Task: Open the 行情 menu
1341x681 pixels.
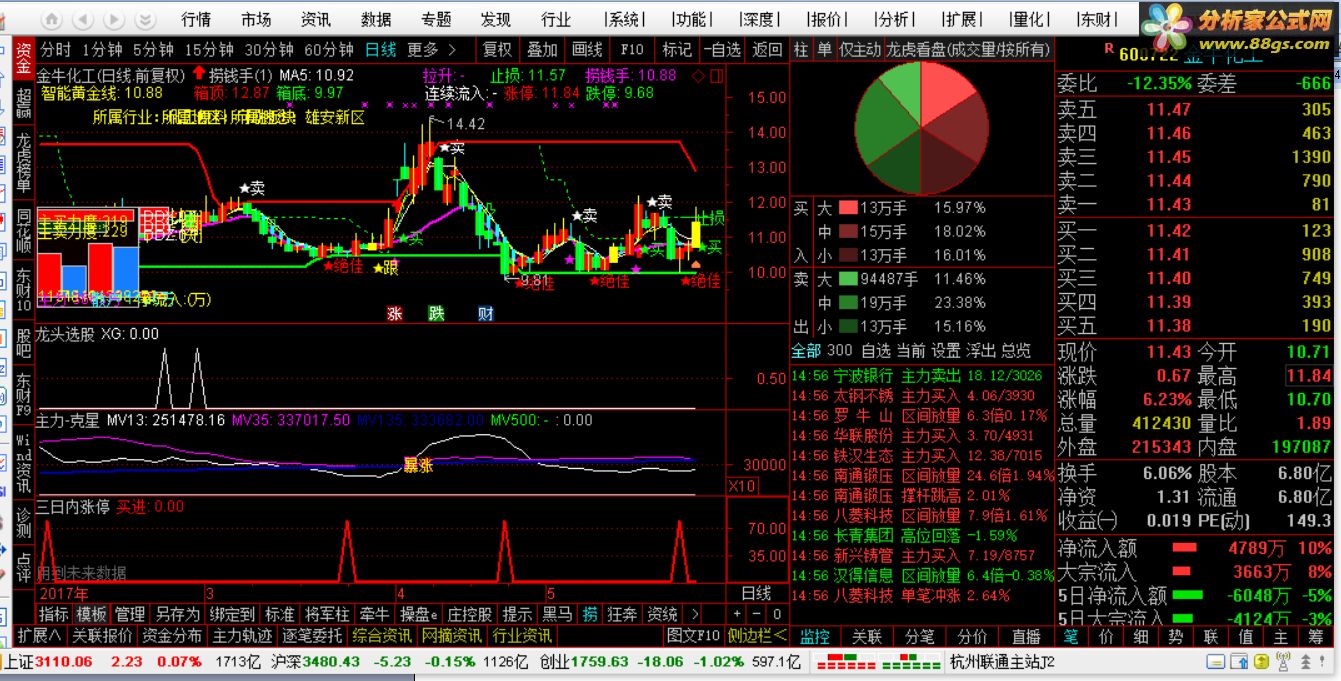Action: [x=196, y=20]
